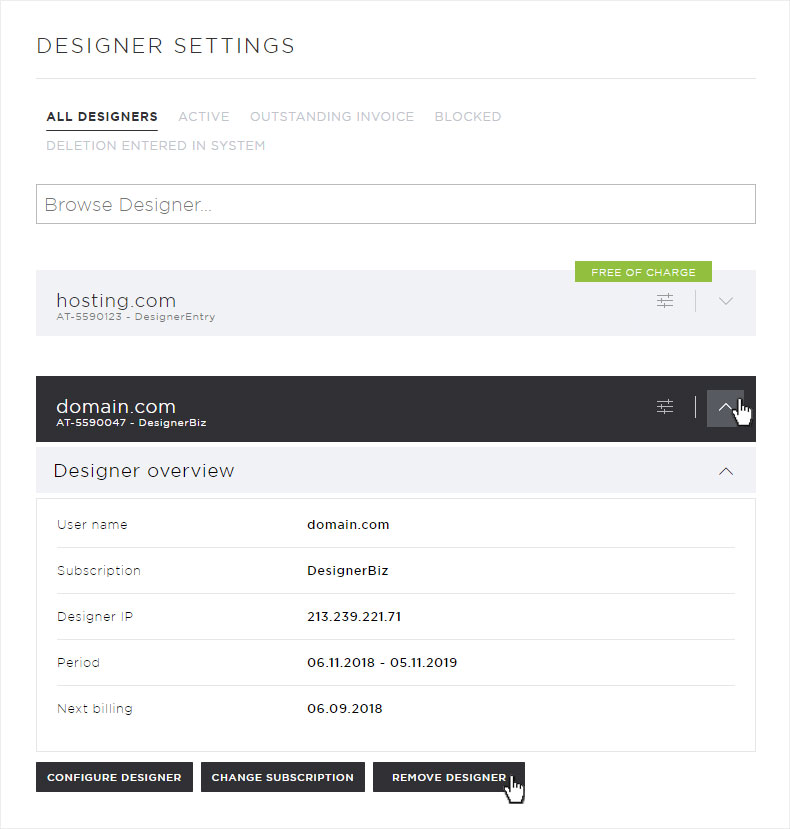The height and width of the screenshot is (829, 790).
Task: Click the Period value 06.11.2018 - 05.11.2019
Action: [382, 662]
